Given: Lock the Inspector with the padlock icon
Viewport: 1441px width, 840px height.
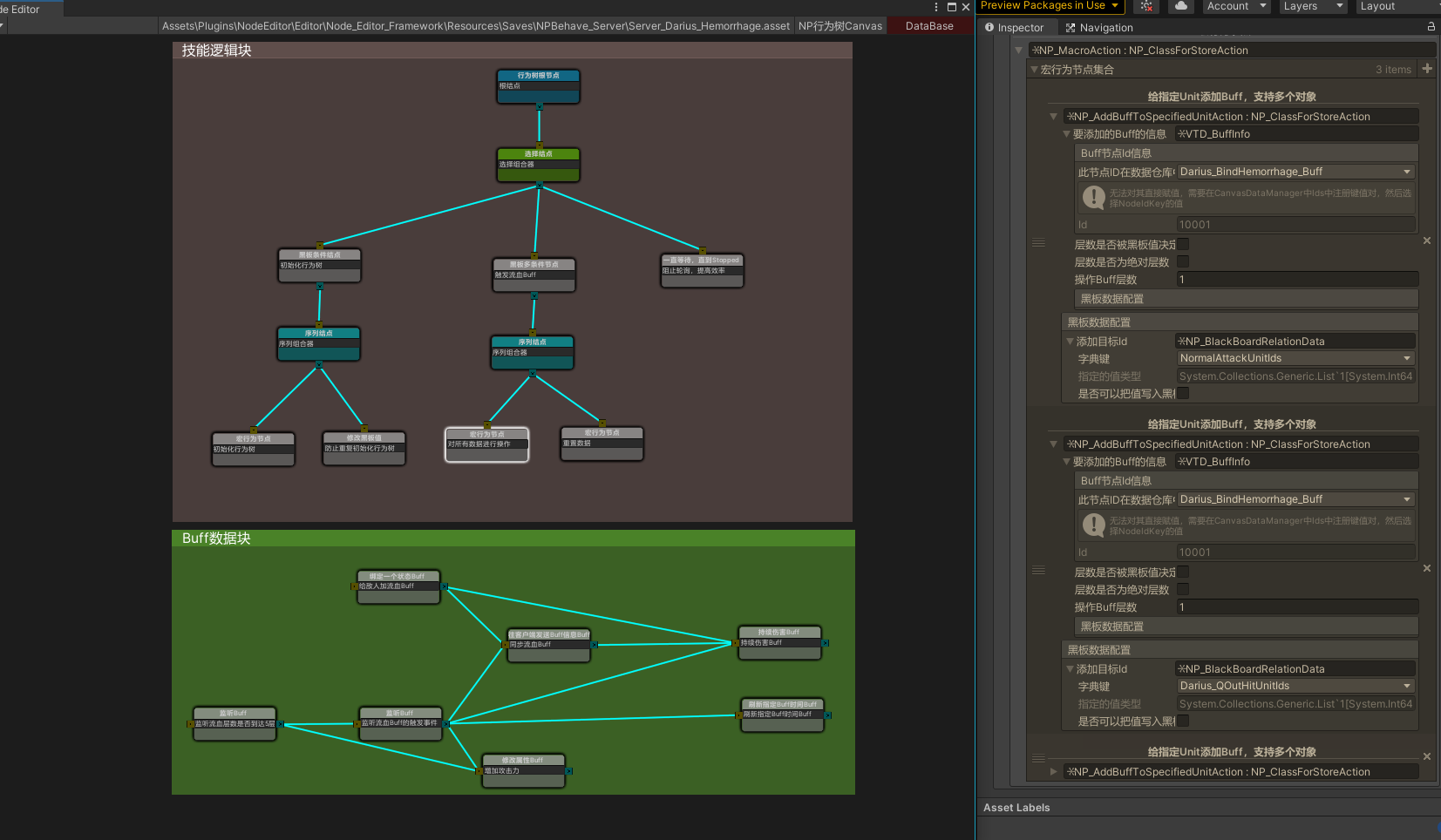Looking at the screenshot, I should [1431, 26].
